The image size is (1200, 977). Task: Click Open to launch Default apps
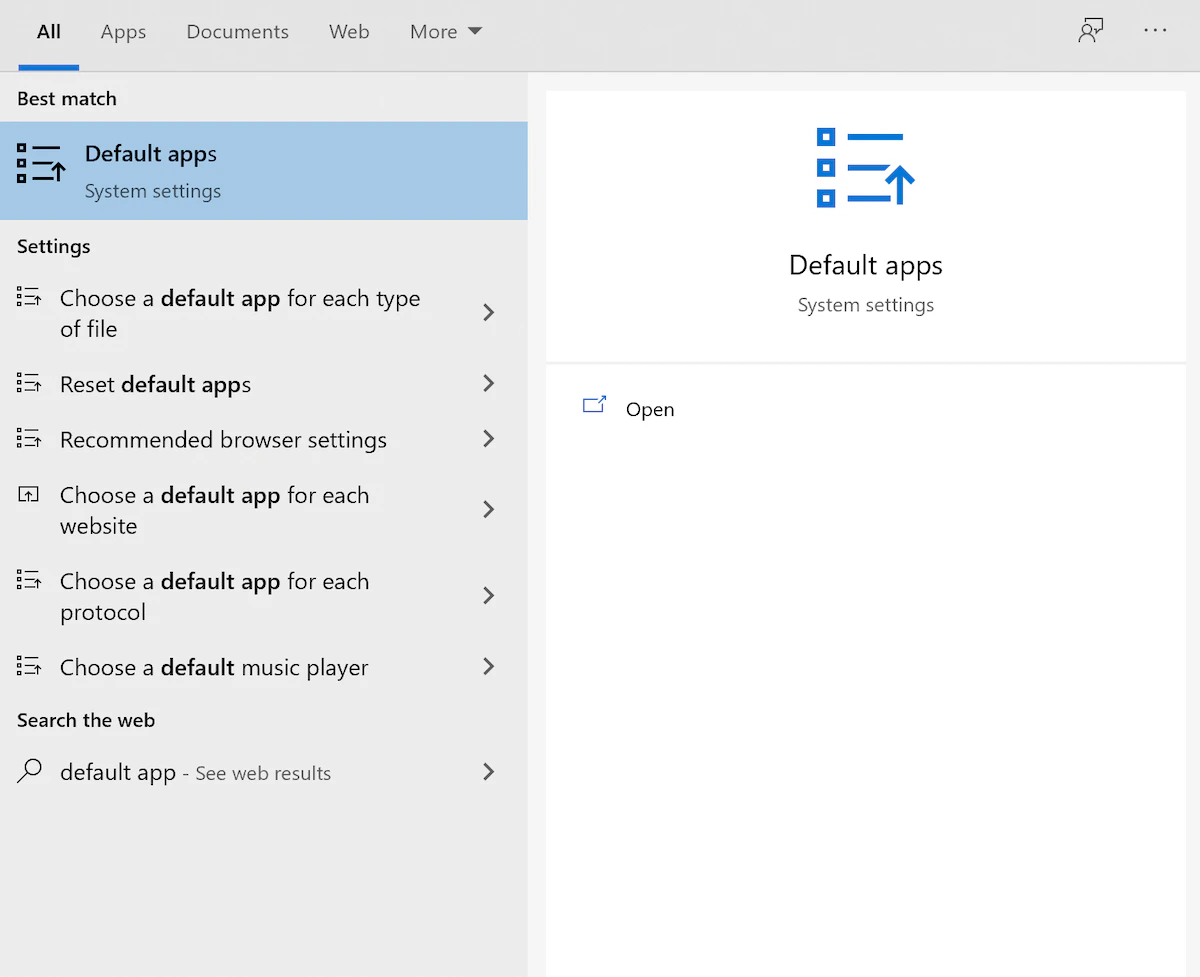coord(650,409)
